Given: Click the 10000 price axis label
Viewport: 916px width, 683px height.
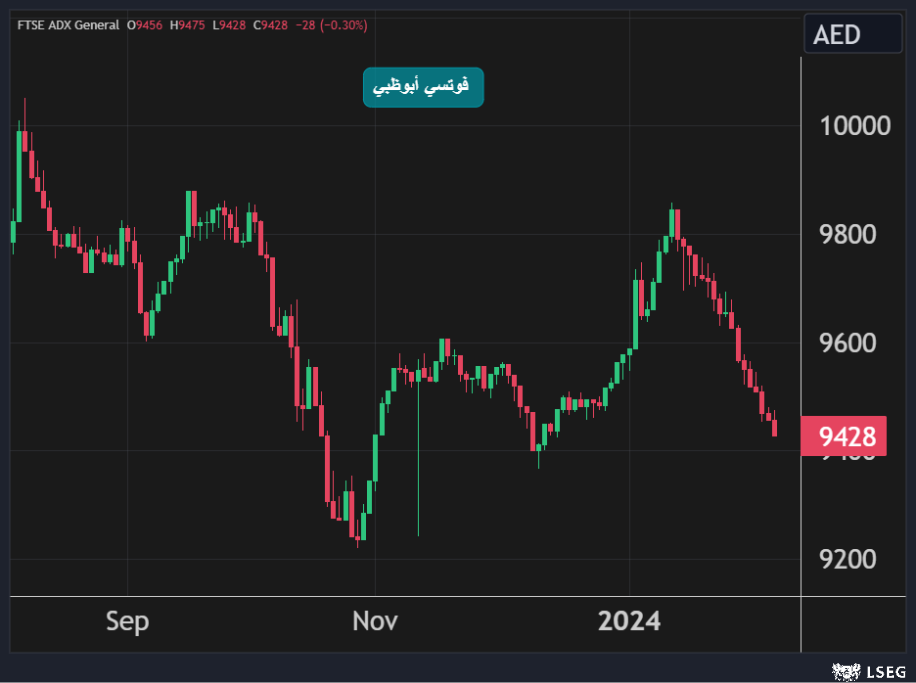Looking at the screenshot, I should pyautogui.click(x=855, y=126).
